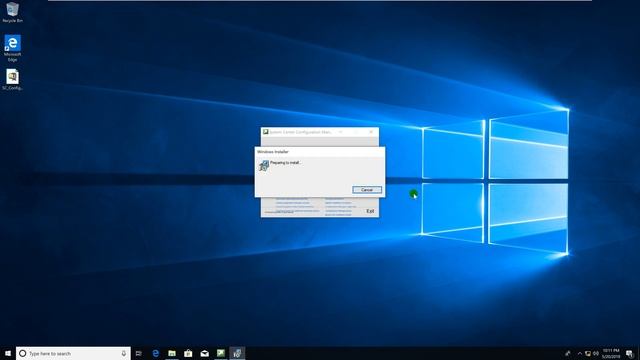Open the Windows Start menu
This screenshot has height=360, width=640.
coord(8,353)
